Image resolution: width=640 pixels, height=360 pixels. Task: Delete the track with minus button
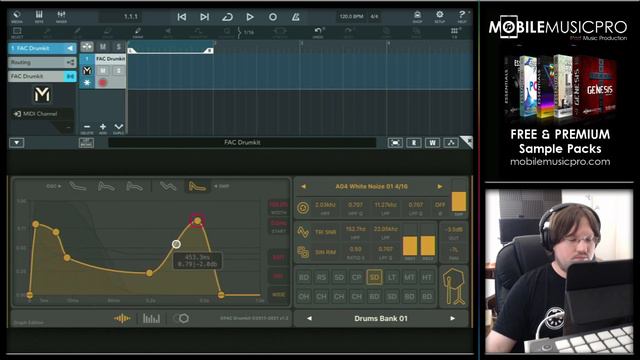(87, 128)
